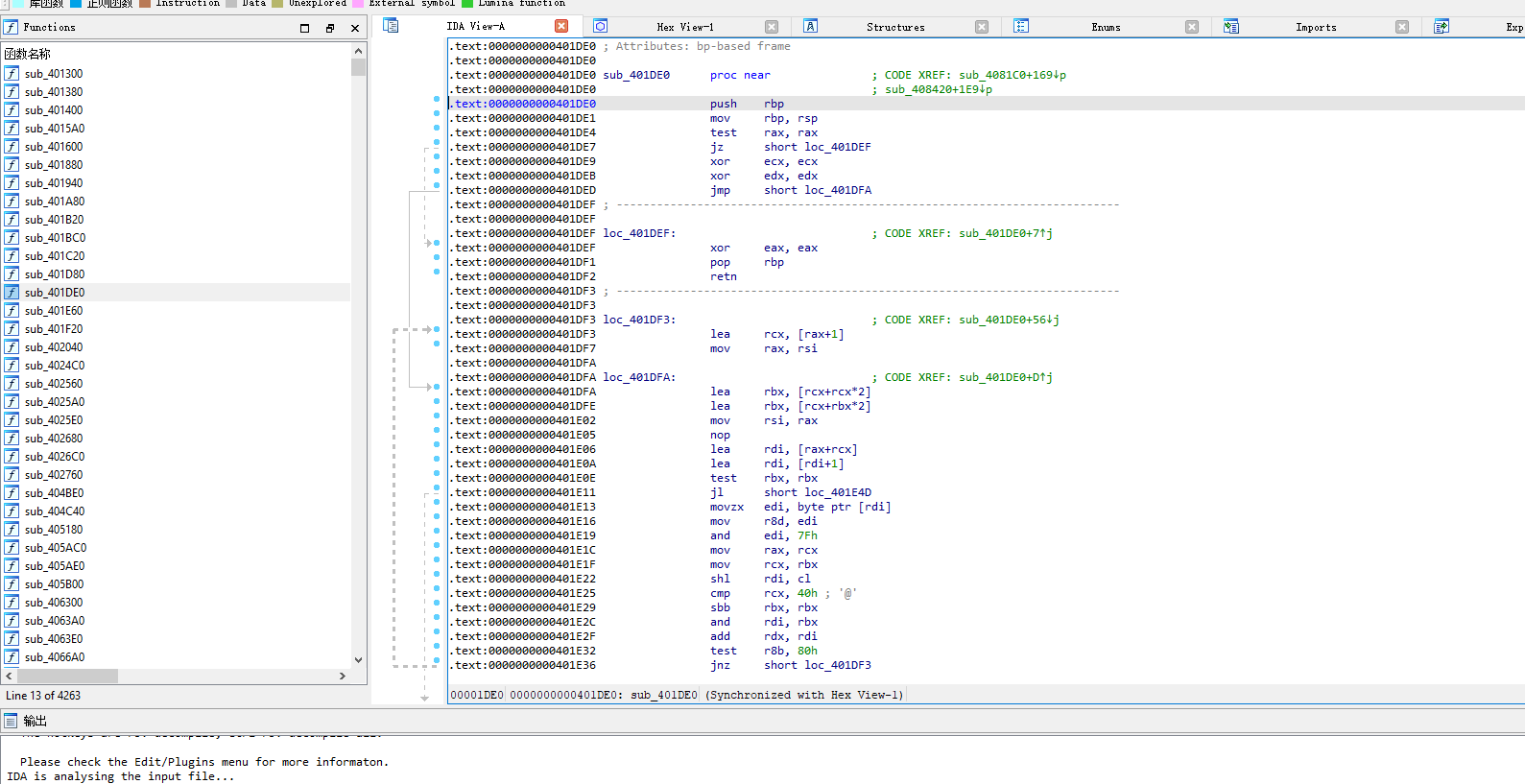The height and width of the screenshot is (784, 1525).
Task: Close the Hex View-1 tab
Action: point(772,27)
